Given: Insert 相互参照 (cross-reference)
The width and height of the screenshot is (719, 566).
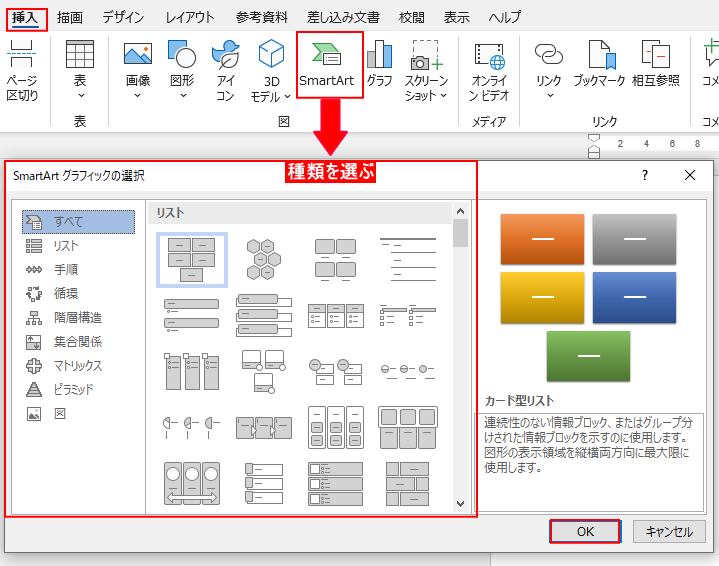Looking at the screenshot, I should click(x=656, y=64).
